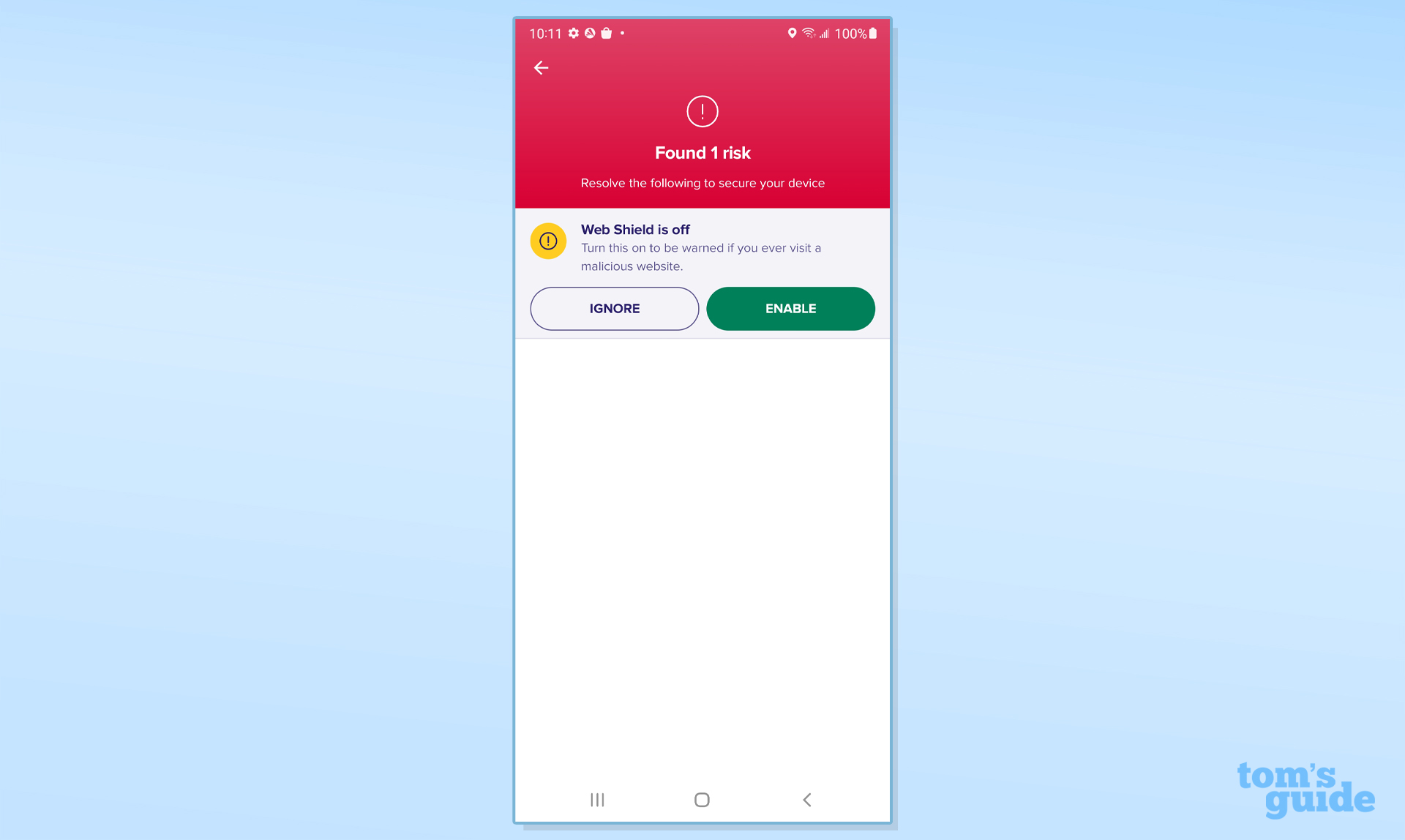Open notification shade from status bar
Image resolution: width=1405 pixels, height=840 pixels.
pyautogui.click(x=702, y=32)
